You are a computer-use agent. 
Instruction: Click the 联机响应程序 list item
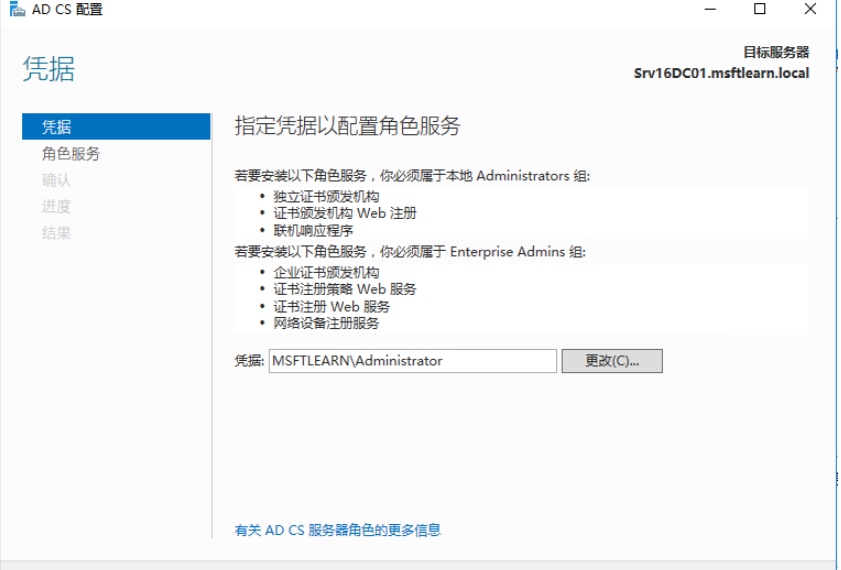(x=313, y=231)
